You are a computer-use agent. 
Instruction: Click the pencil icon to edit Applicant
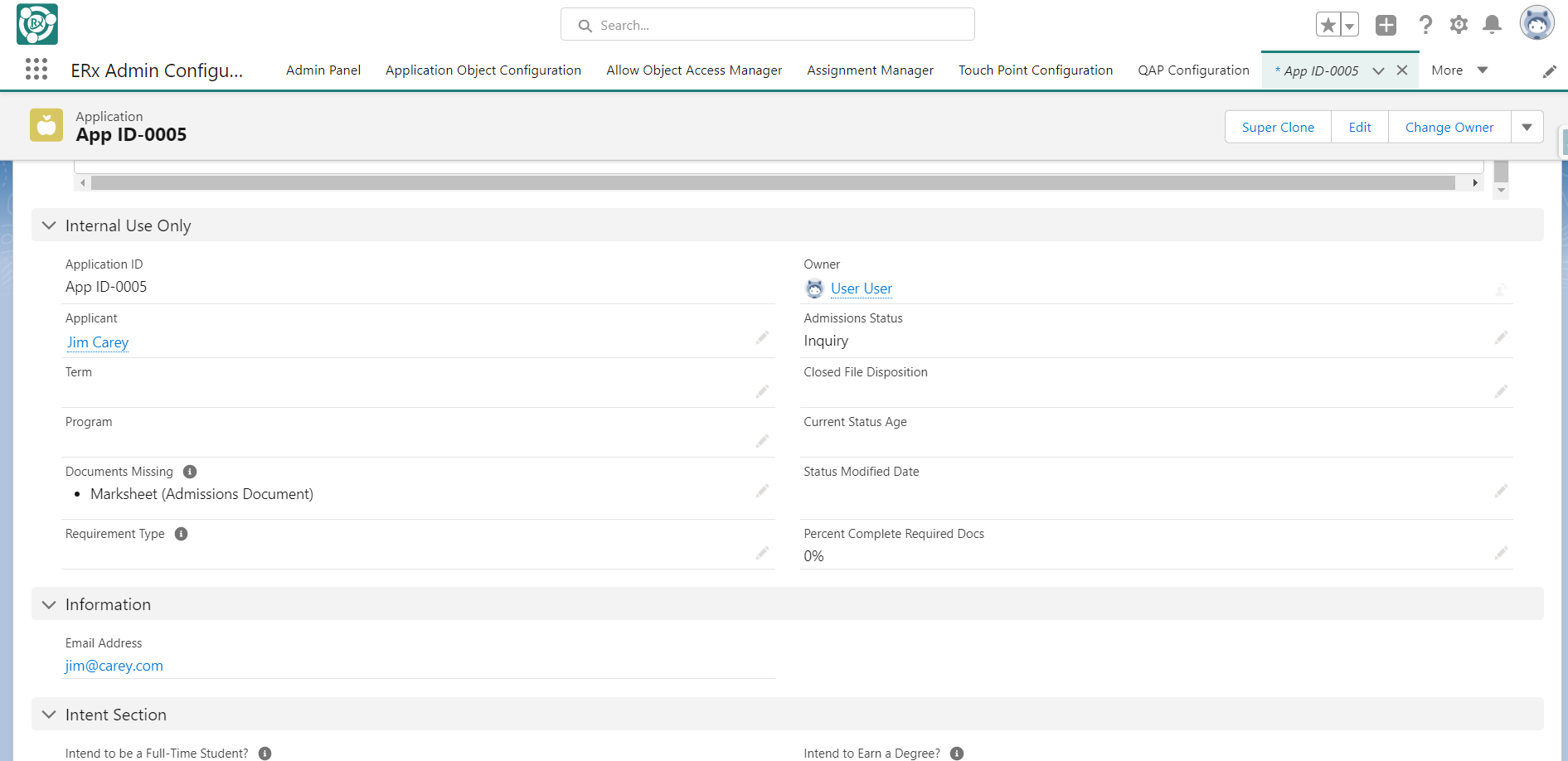point(762,337)
